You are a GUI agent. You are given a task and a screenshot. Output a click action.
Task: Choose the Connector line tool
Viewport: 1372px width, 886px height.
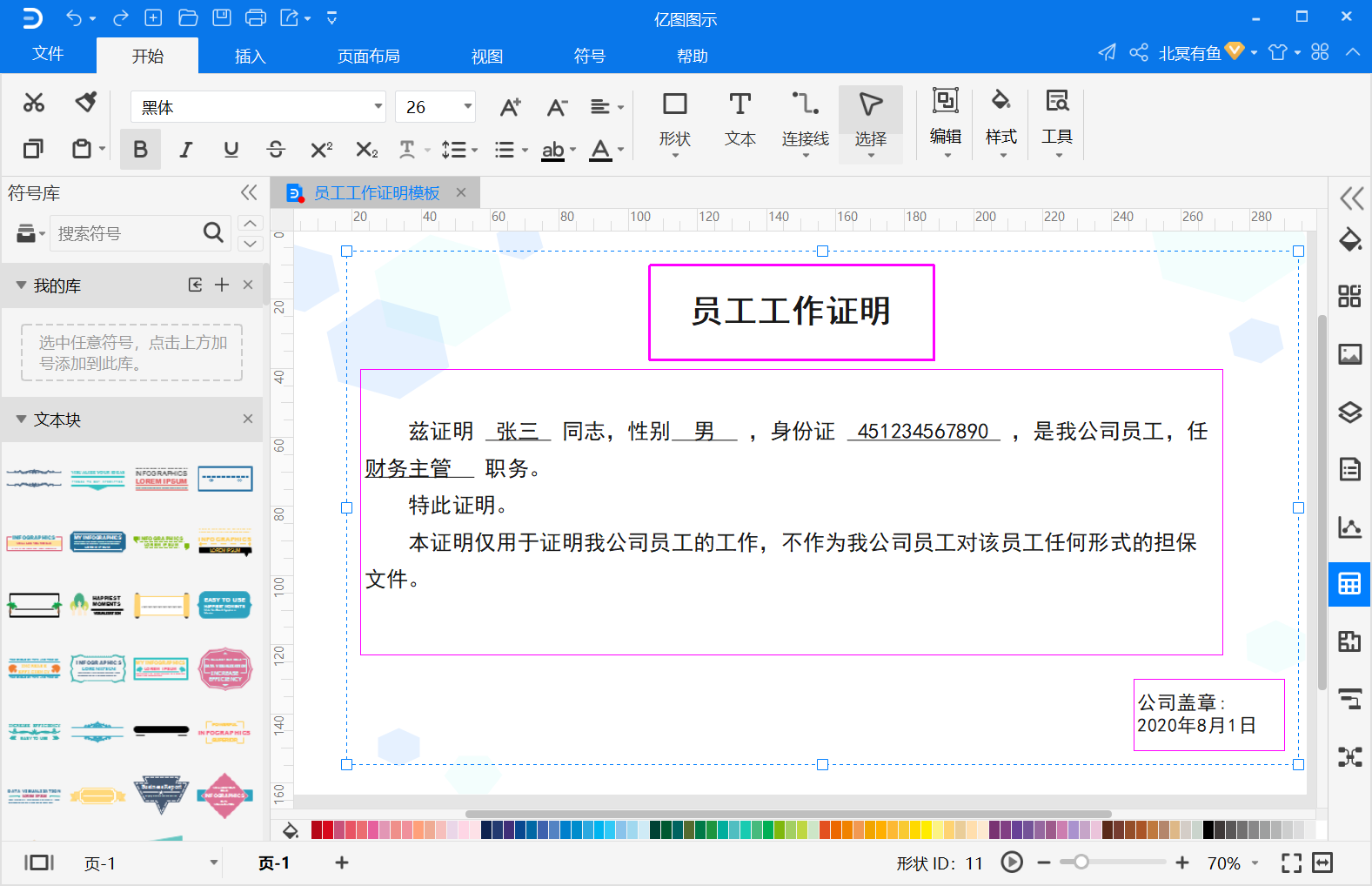click(805, 121)
